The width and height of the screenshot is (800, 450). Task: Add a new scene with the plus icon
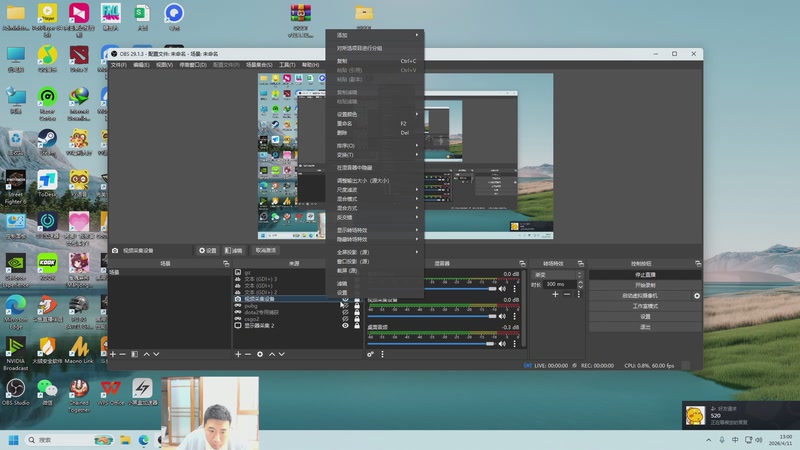(x=113, y=354)
